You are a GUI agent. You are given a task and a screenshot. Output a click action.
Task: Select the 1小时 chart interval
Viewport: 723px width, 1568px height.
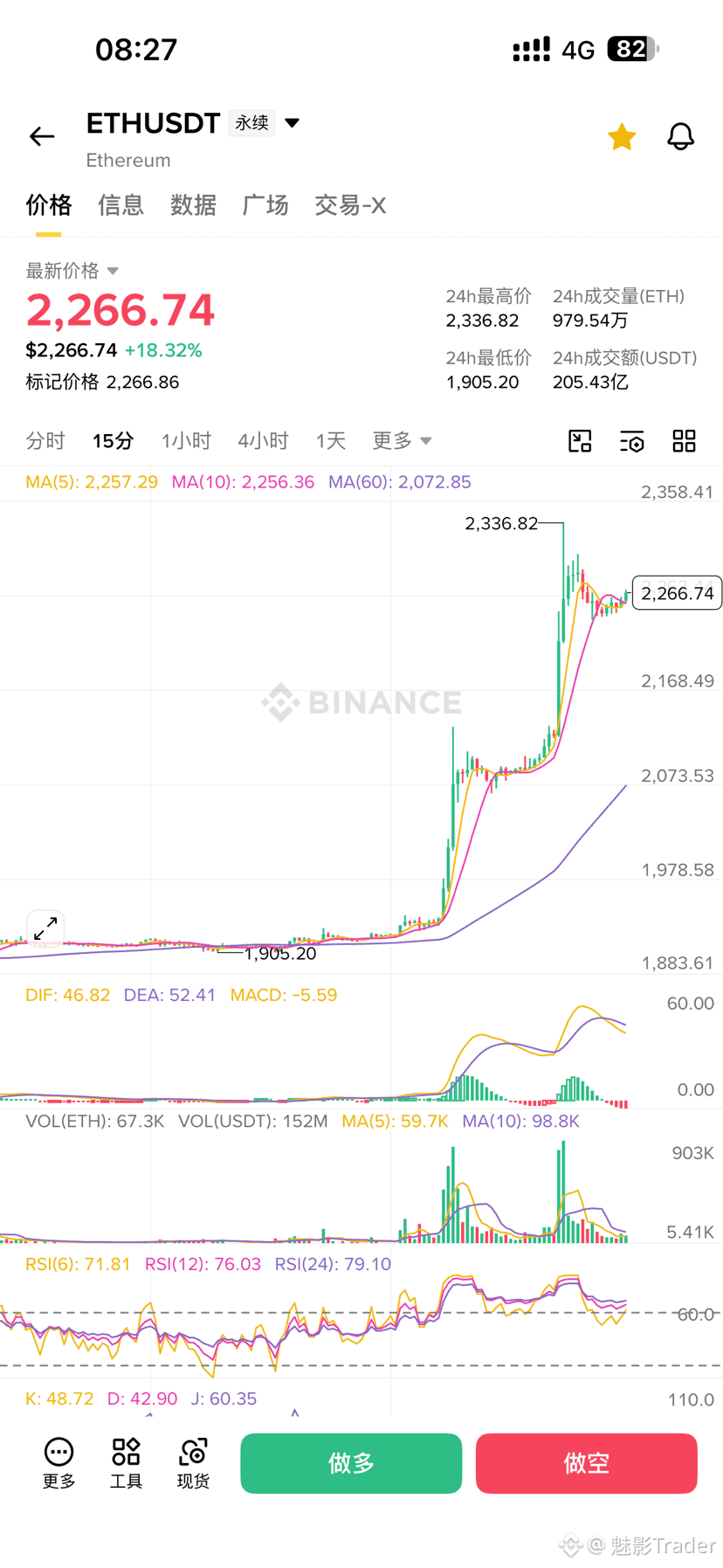point(186,441)
